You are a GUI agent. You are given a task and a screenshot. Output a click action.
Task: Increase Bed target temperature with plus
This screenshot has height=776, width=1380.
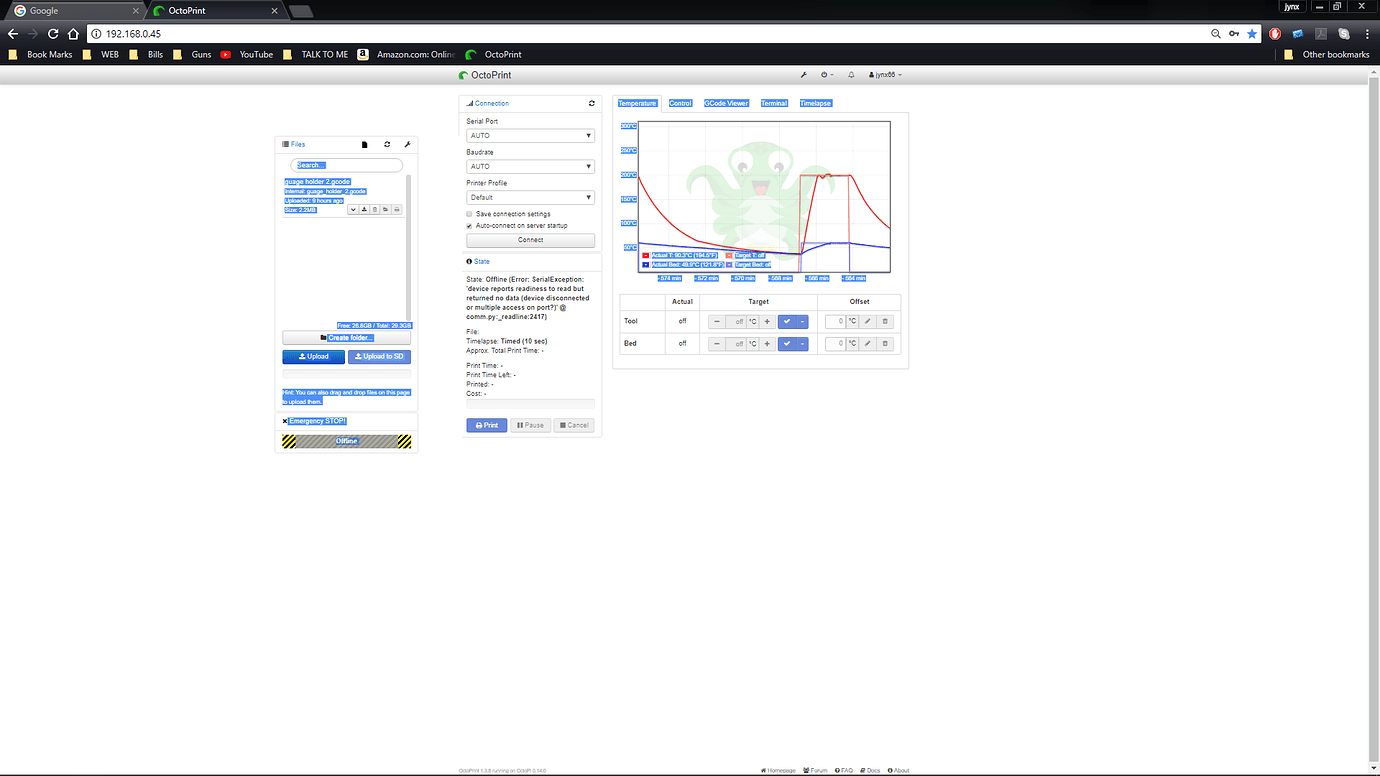tap(767, 343)
